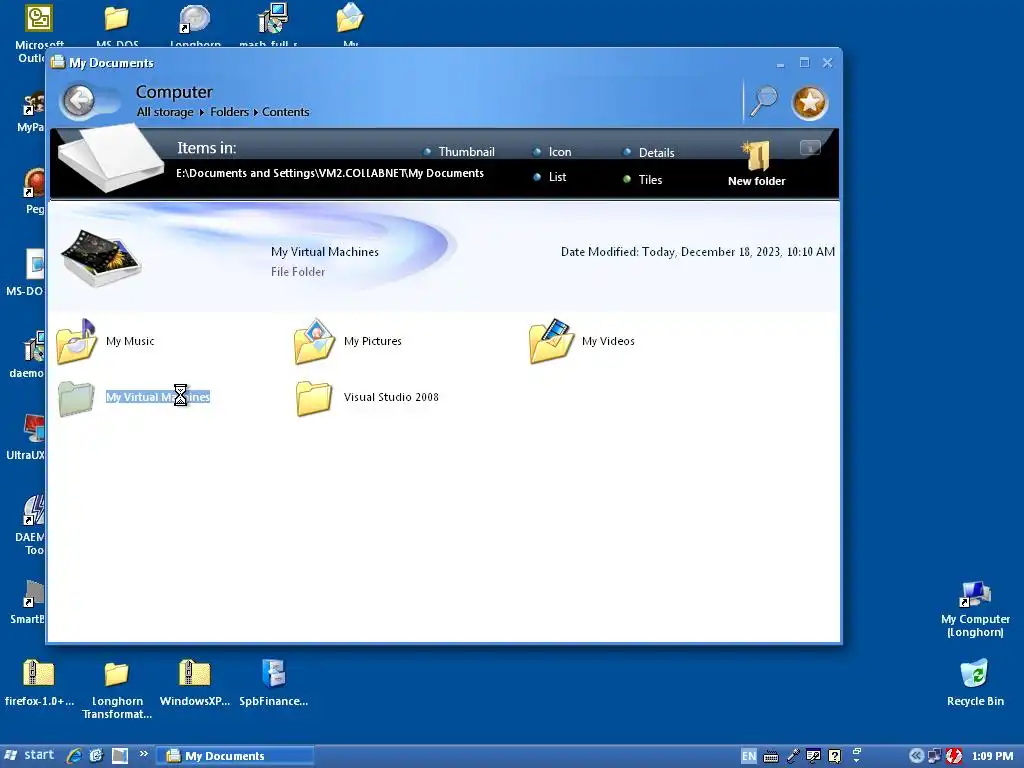Create a New folder with the folder icon
This screenshot has height=768, width=1024.
click(x=756, y=164)
